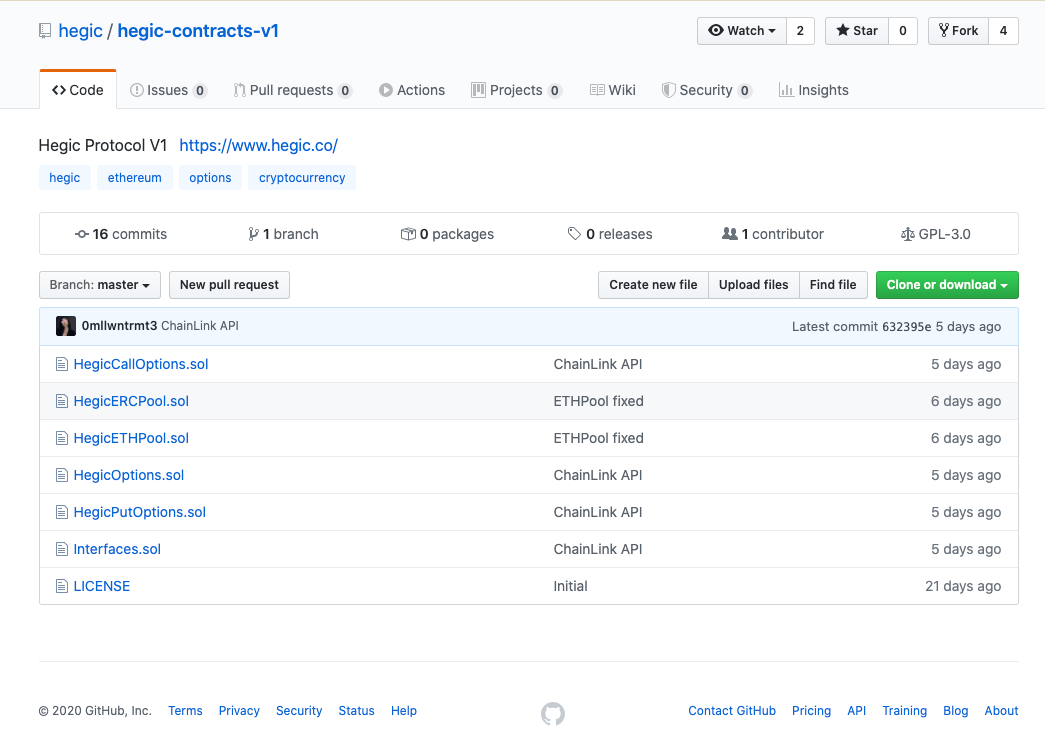Click the file icon beside HegicOptions.sol
This screenshot has width=1045, height=756.
click(x=61, y=475)
